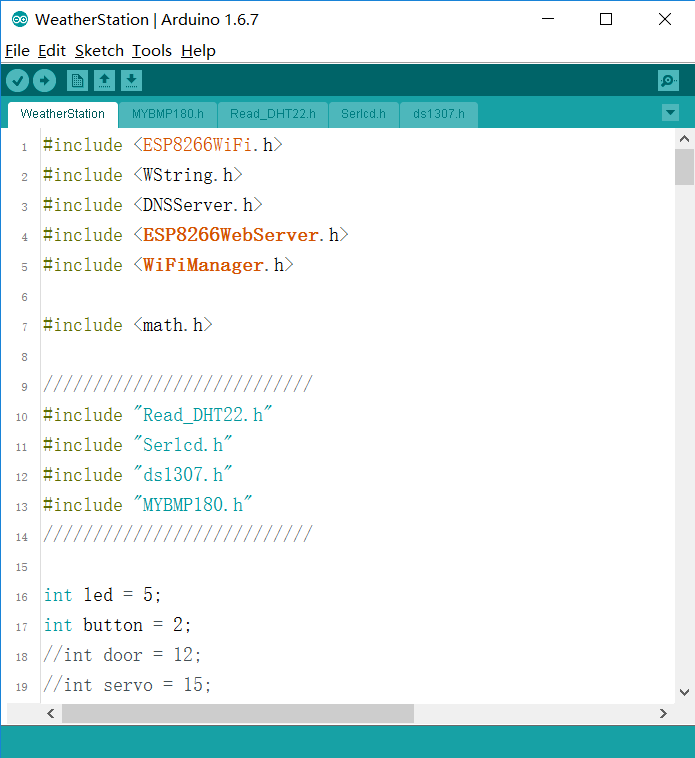Viewport: 695px width, 758px height.
Task: Click "ds1307.h" include on line 12
Action: click(183, 475)
